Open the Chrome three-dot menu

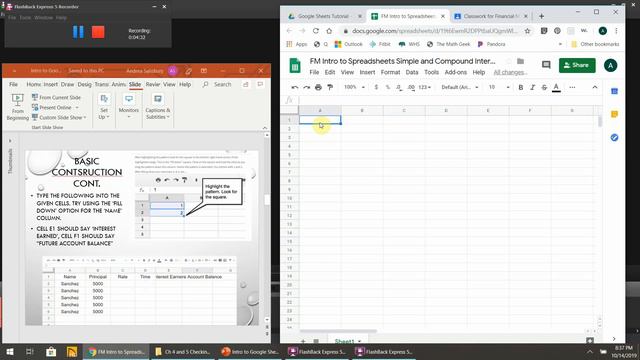pyautogui.click(x=616, y=31)
